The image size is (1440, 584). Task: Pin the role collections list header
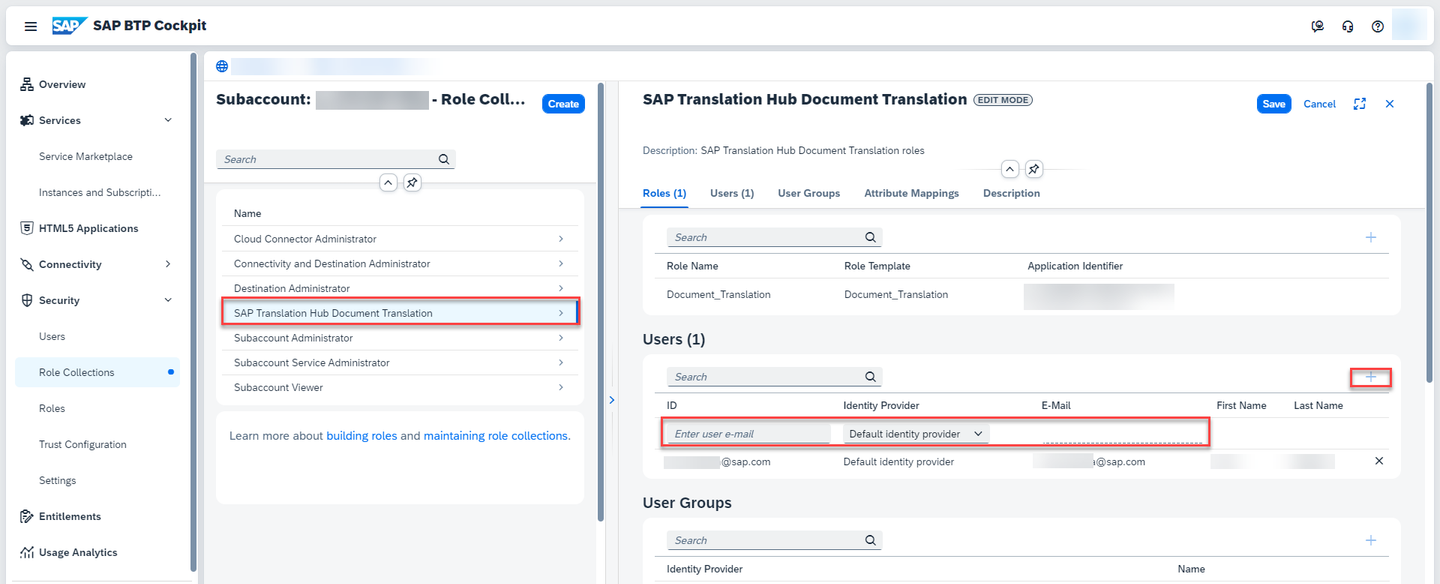[412, 183]
